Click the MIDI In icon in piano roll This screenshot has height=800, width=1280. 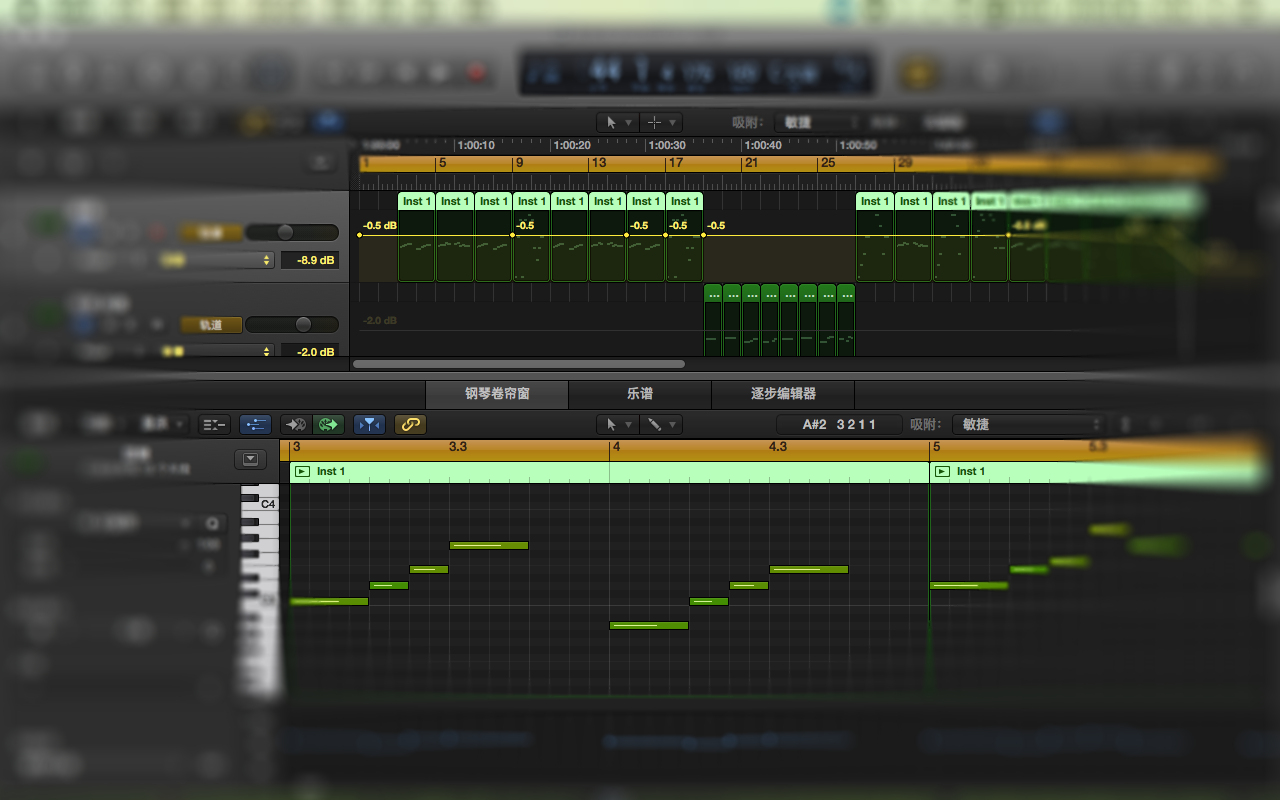[296, 424]
